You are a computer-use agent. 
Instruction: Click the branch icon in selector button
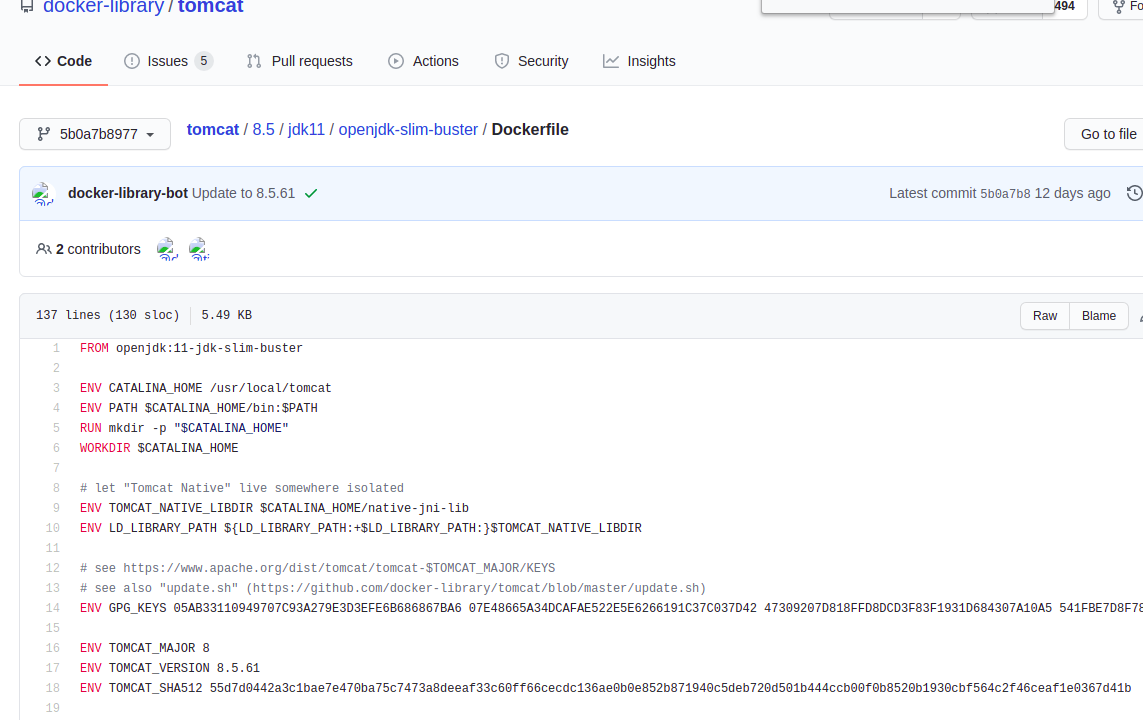click(44, 134)
